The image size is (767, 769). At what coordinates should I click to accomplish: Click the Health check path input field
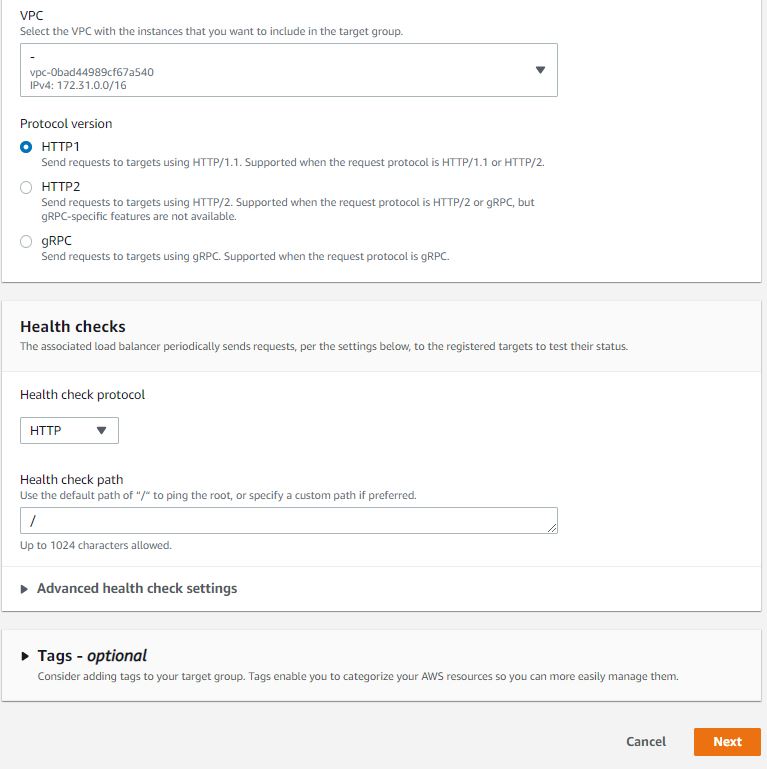click(288, 520)
